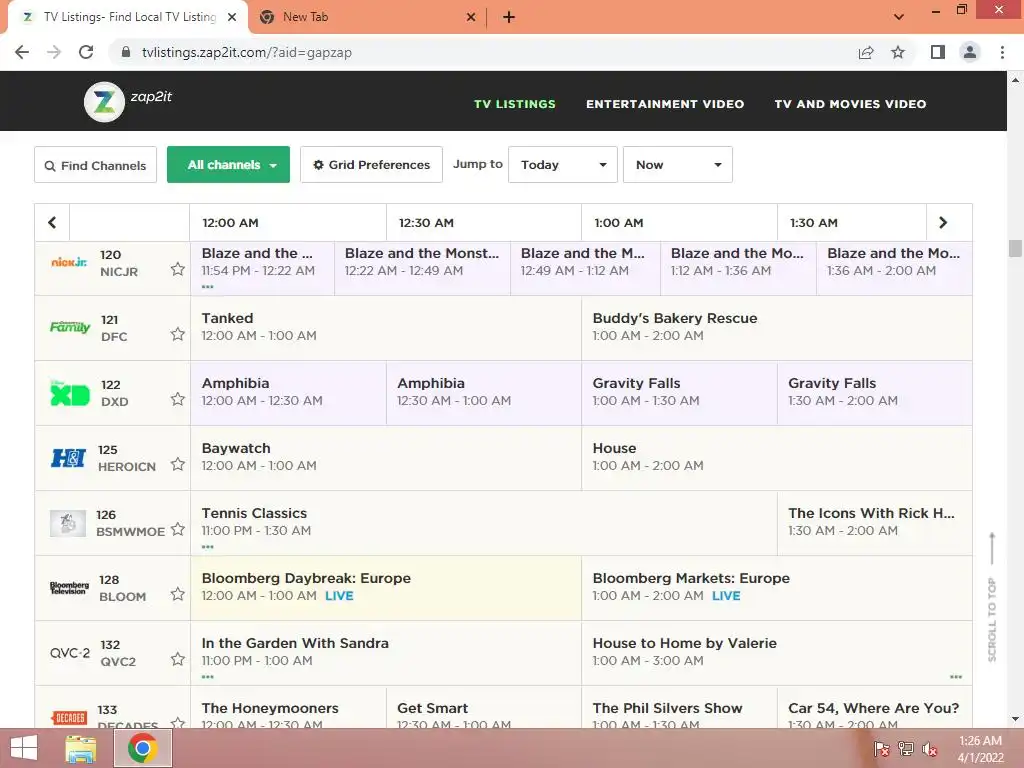Open the Today date dropdown
Viewport: 1024px width, 768px height.
click(563, 165)
